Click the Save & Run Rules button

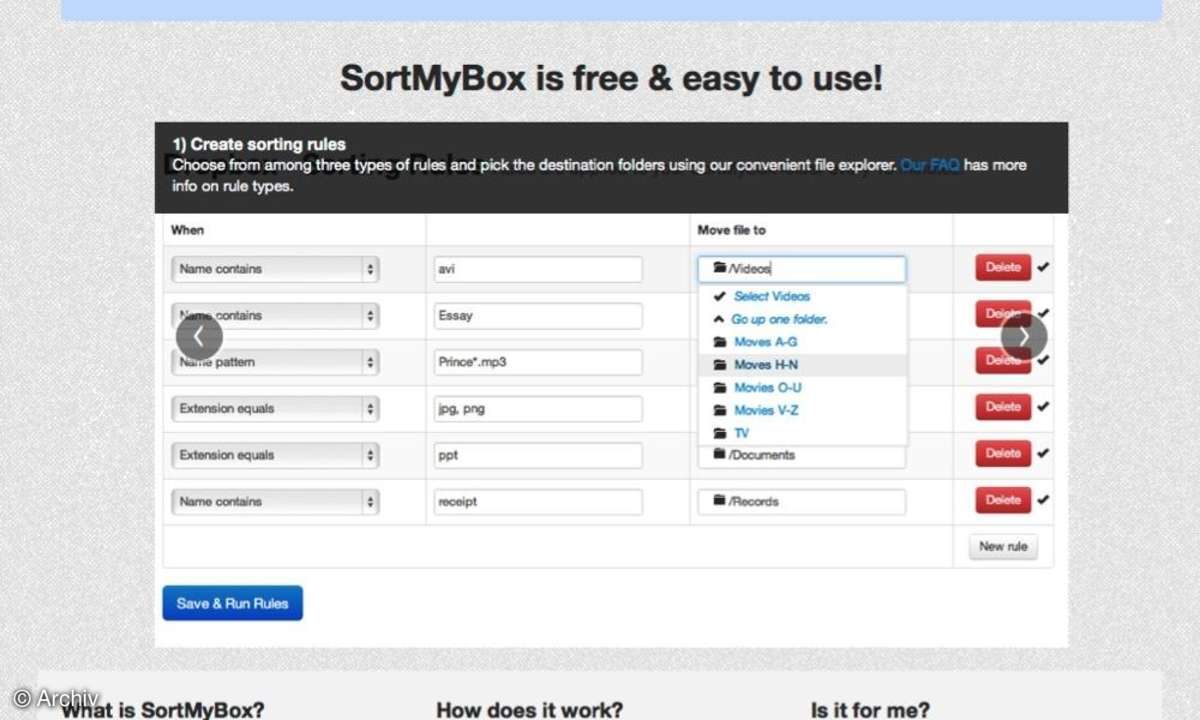[233, 603]
